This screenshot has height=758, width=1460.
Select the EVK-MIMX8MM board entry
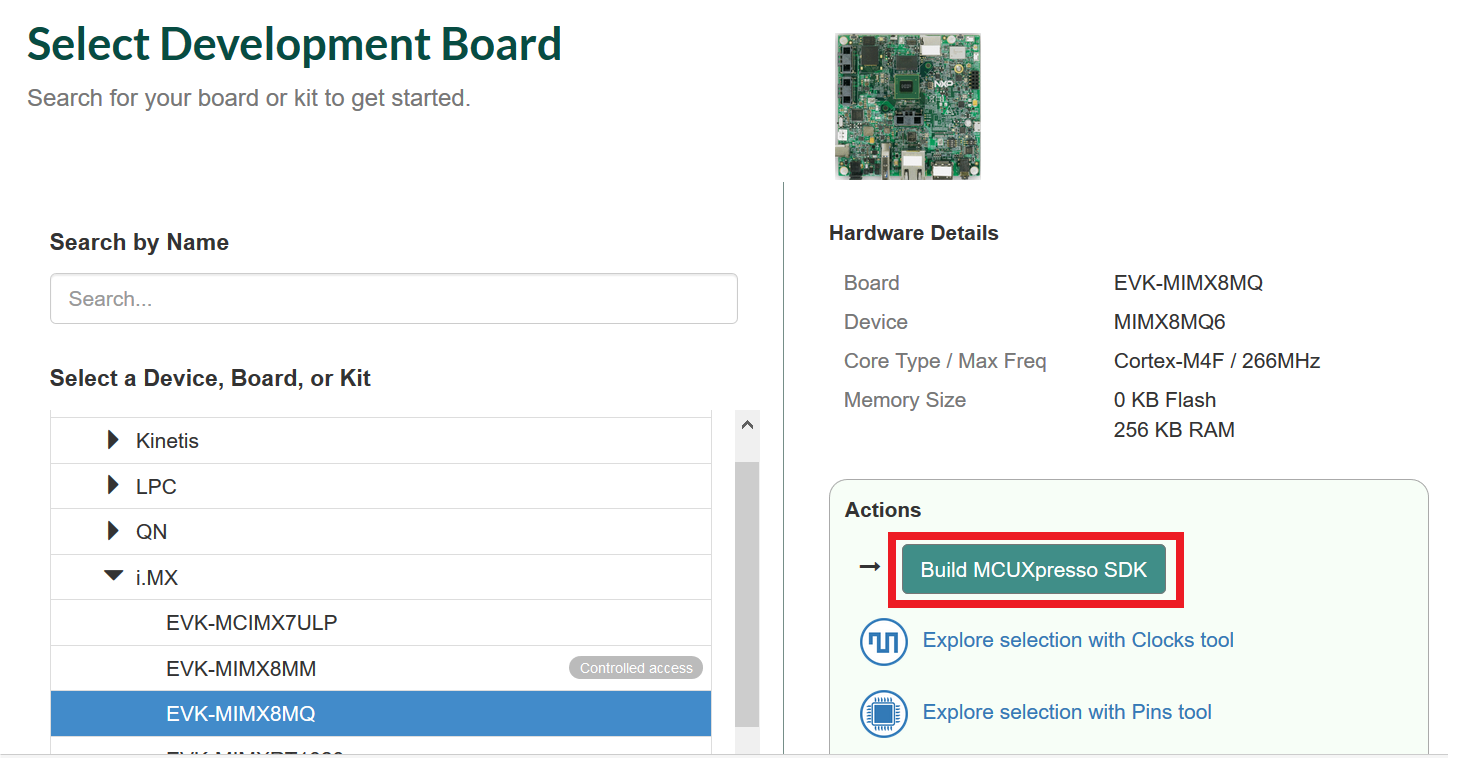point(241,668)
